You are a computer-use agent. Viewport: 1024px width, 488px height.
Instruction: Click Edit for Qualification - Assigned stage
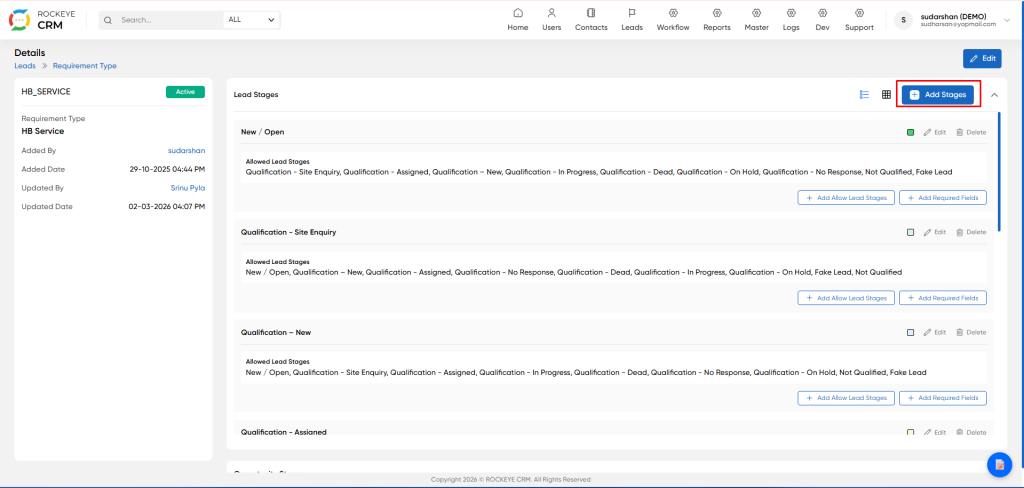pyautogui.click(x=935, y=432)
